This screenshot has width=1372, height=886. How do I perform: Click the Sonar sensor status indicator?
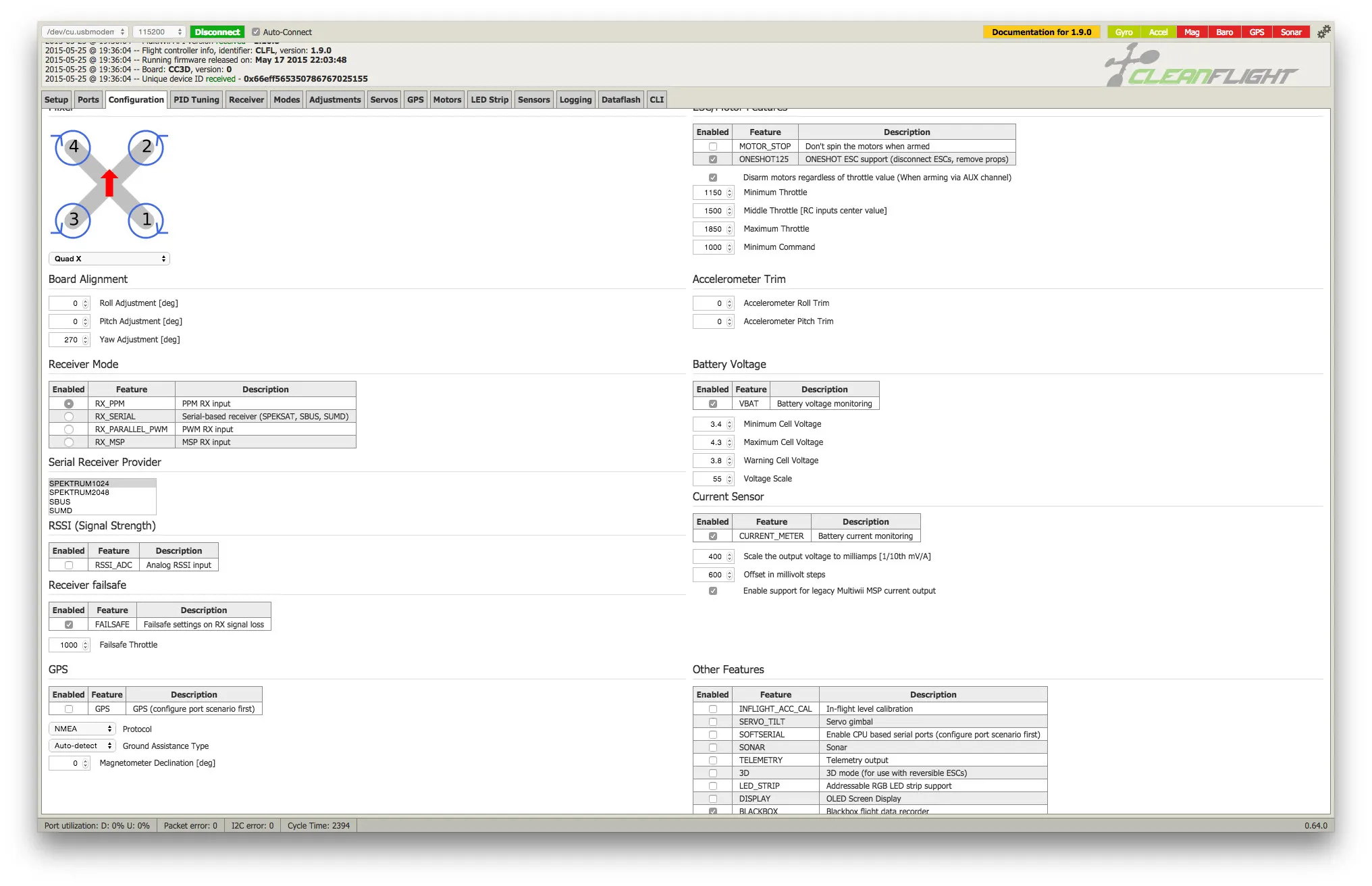1290,32
